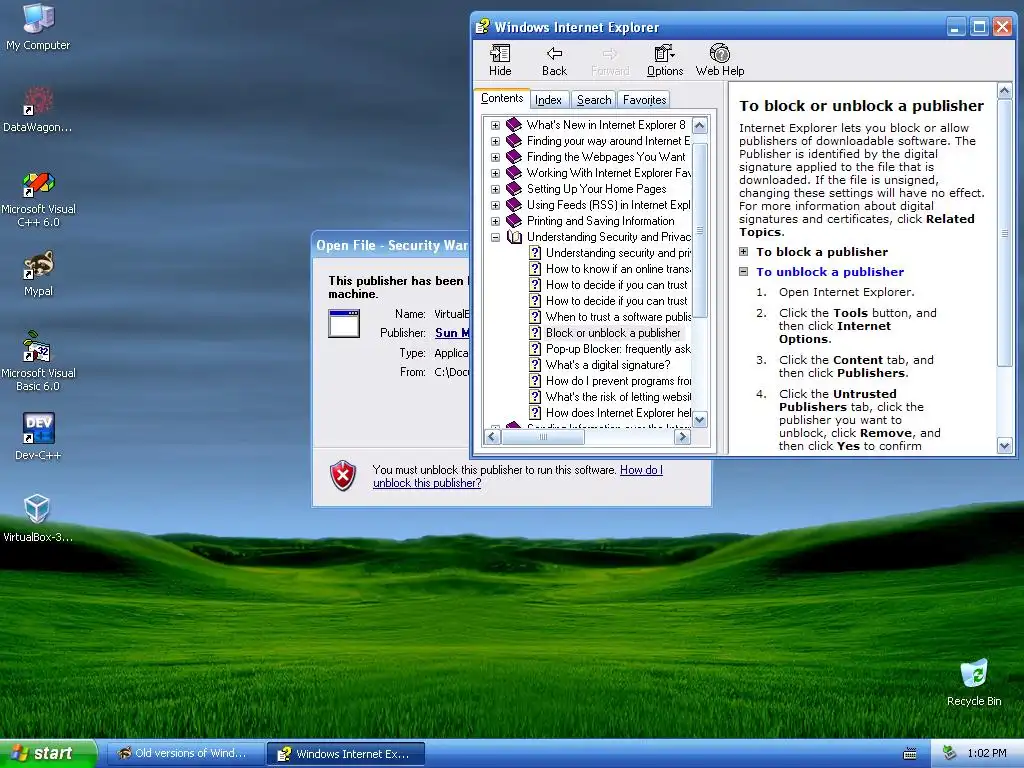The height and width of the screenshot is (768, 1024).
Task: Click scroll down arrow in help article pane
Action: 1004,446
